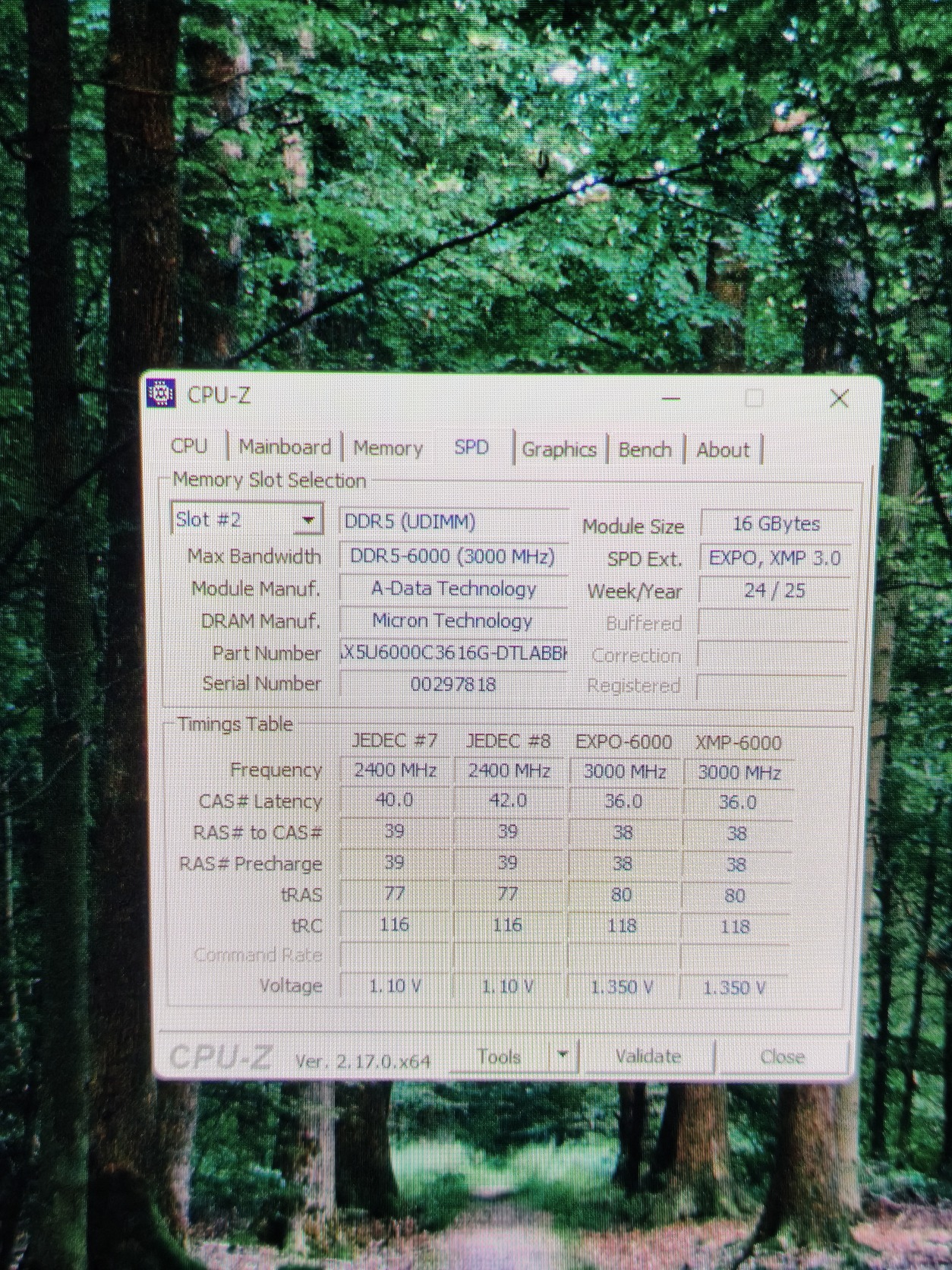Click the XMP-6000 voltage 1.350 V cell
Image resolution: width=952 pixels, height=1270 pixels.
pyautogui.click(x=735, y=987)
